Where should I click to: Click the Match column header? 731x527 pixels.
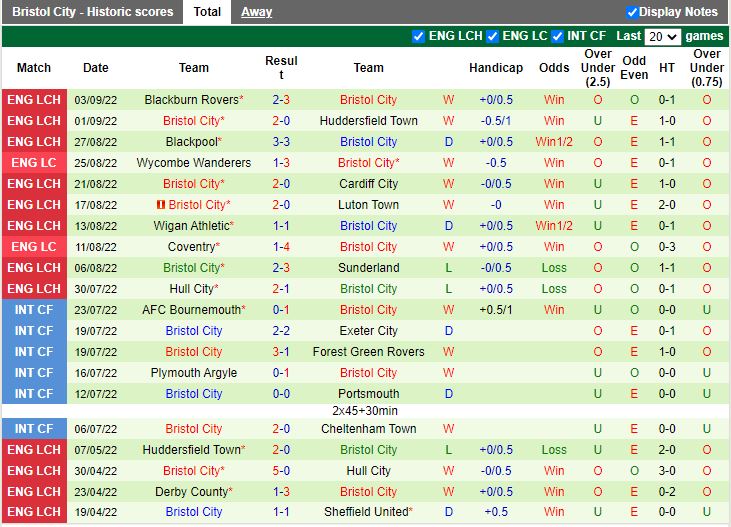coord(34,68)
